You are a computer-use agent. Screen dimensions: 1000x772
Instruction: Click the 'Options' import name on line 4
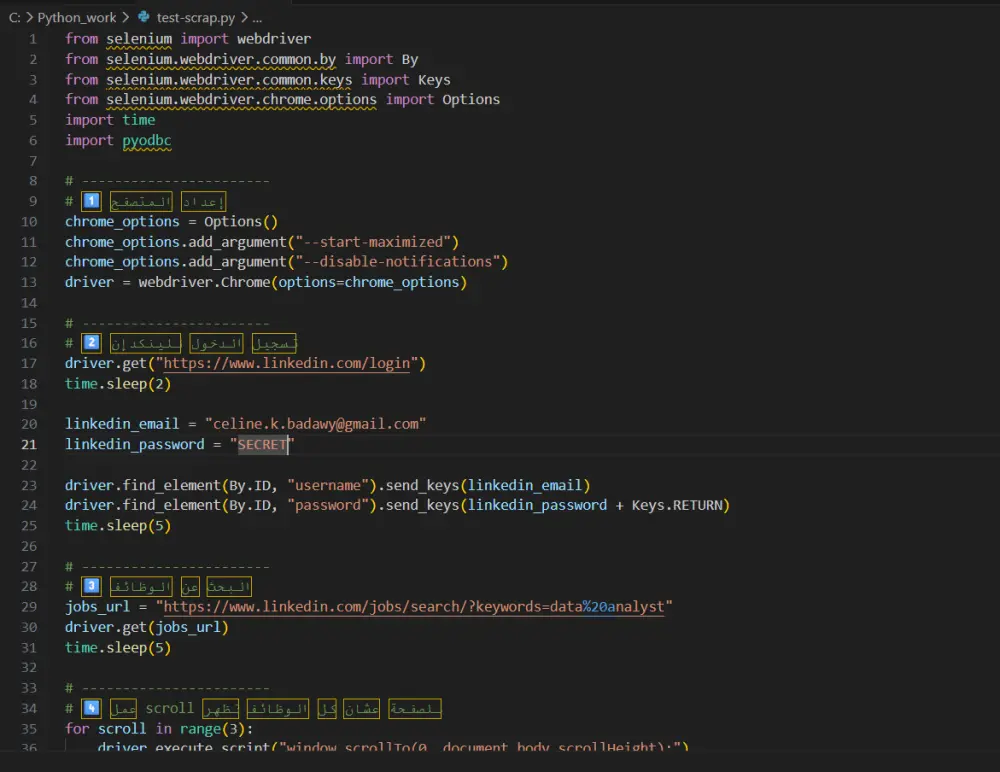471,100
